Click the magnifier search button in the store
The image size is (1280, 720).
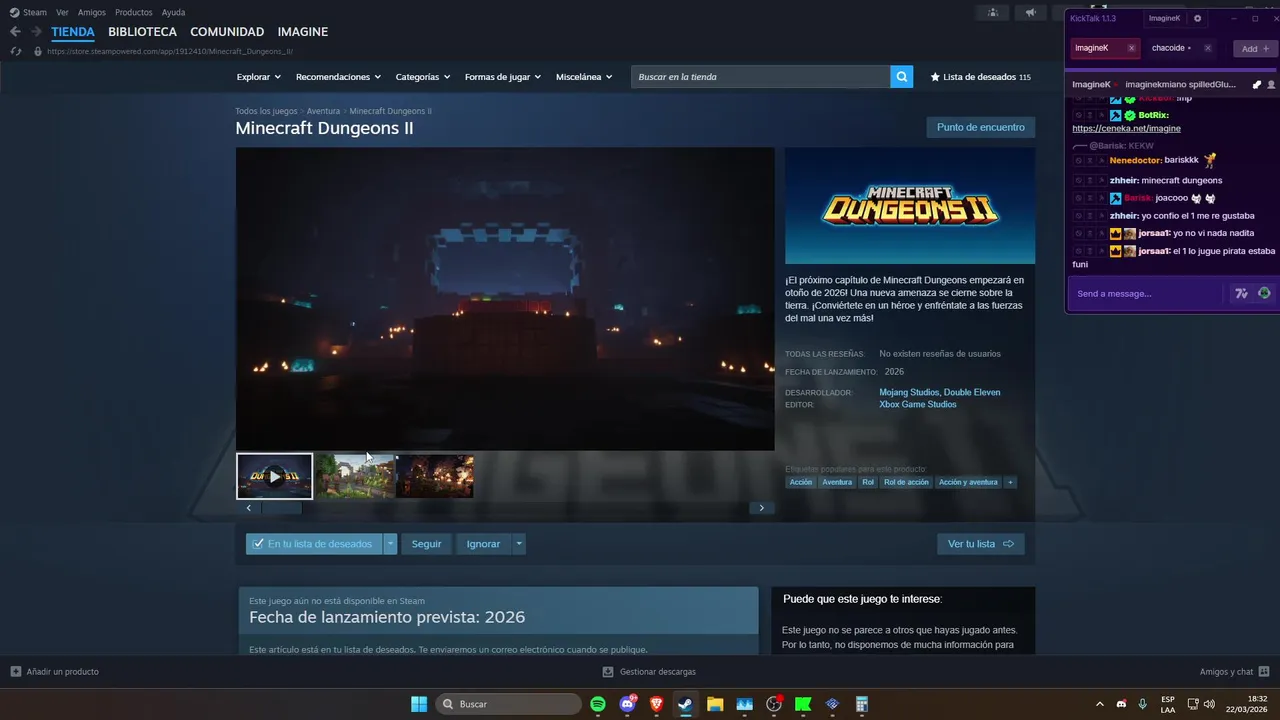coord(902,77)
